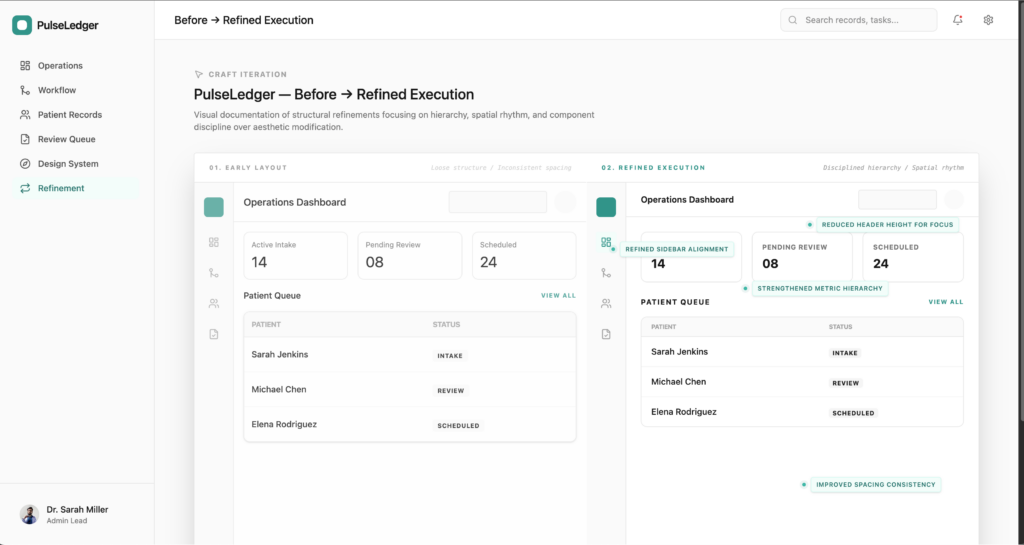Select Elena Rodriguez in the Early Layout

(284, 424)
